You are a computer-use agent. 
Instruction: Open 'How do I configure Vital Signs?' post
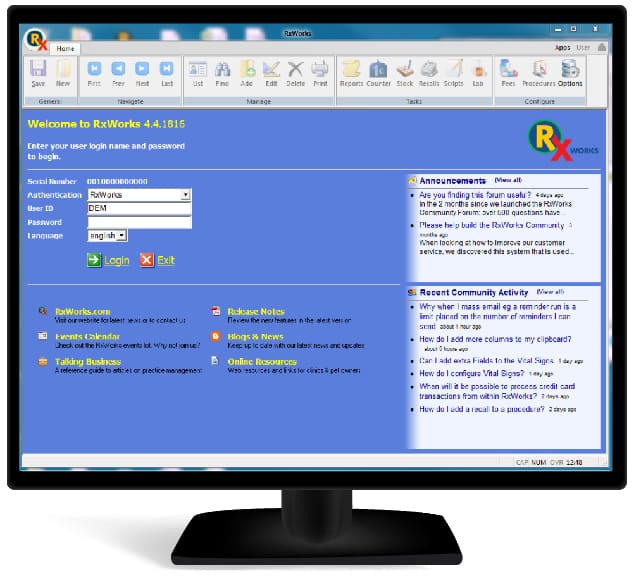pos(472,373)
